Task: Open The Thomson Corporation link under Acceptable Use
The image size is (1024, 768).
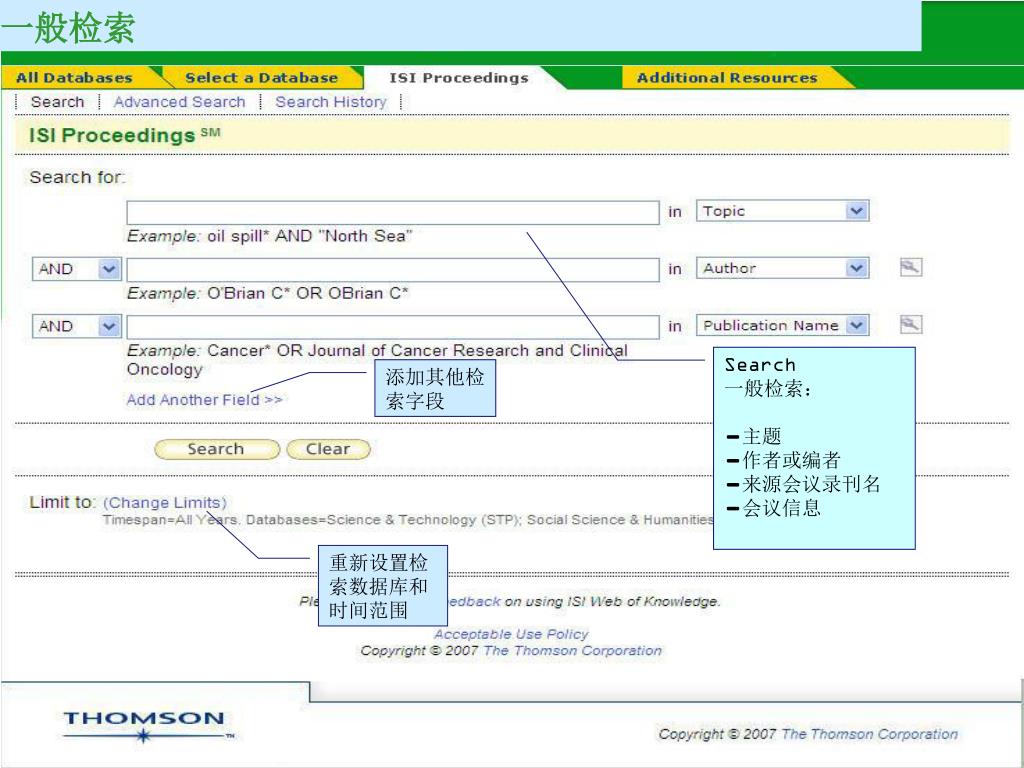Action: coord(572,651)
